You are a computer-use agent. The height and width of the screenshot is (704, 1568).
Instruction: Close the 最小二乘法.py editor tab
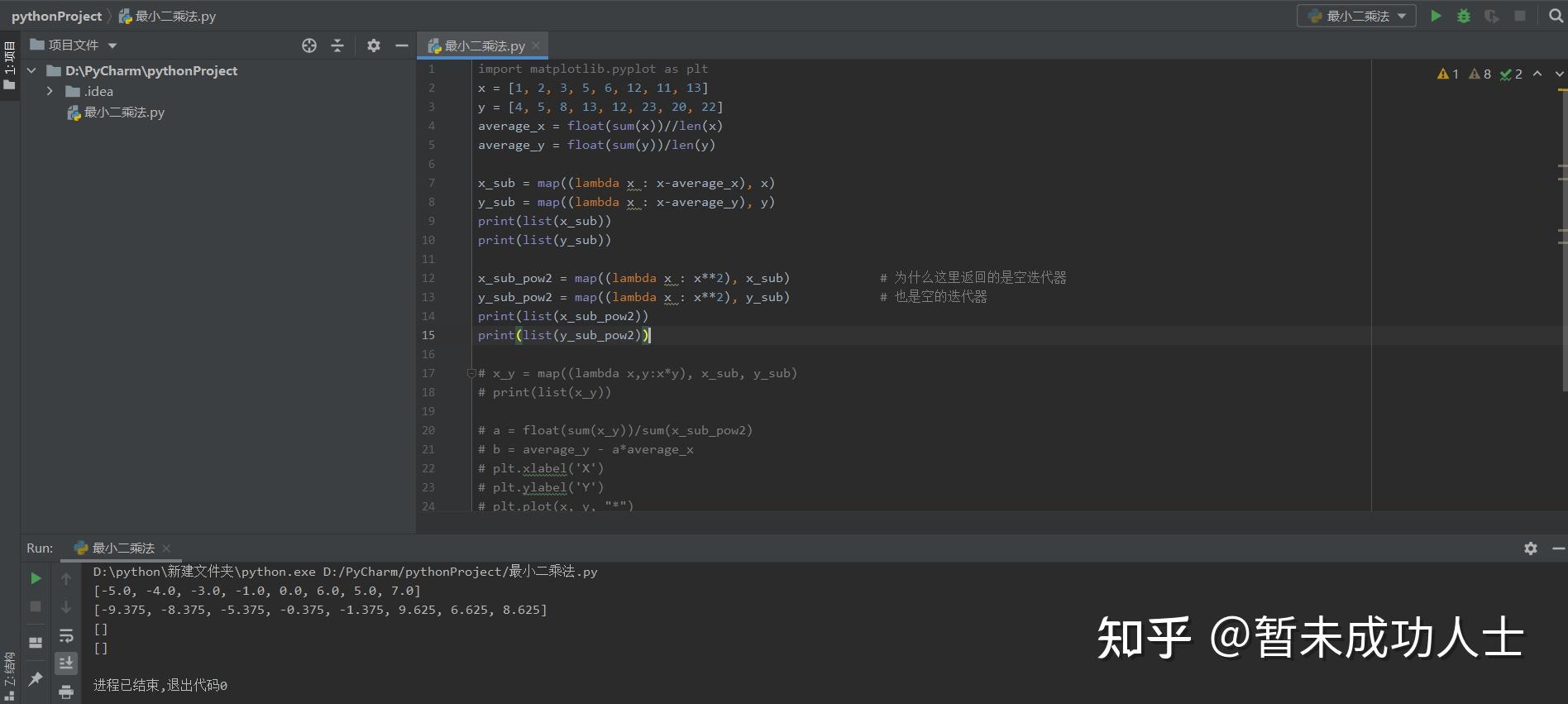pyautogui.click(x=536, y=46)
